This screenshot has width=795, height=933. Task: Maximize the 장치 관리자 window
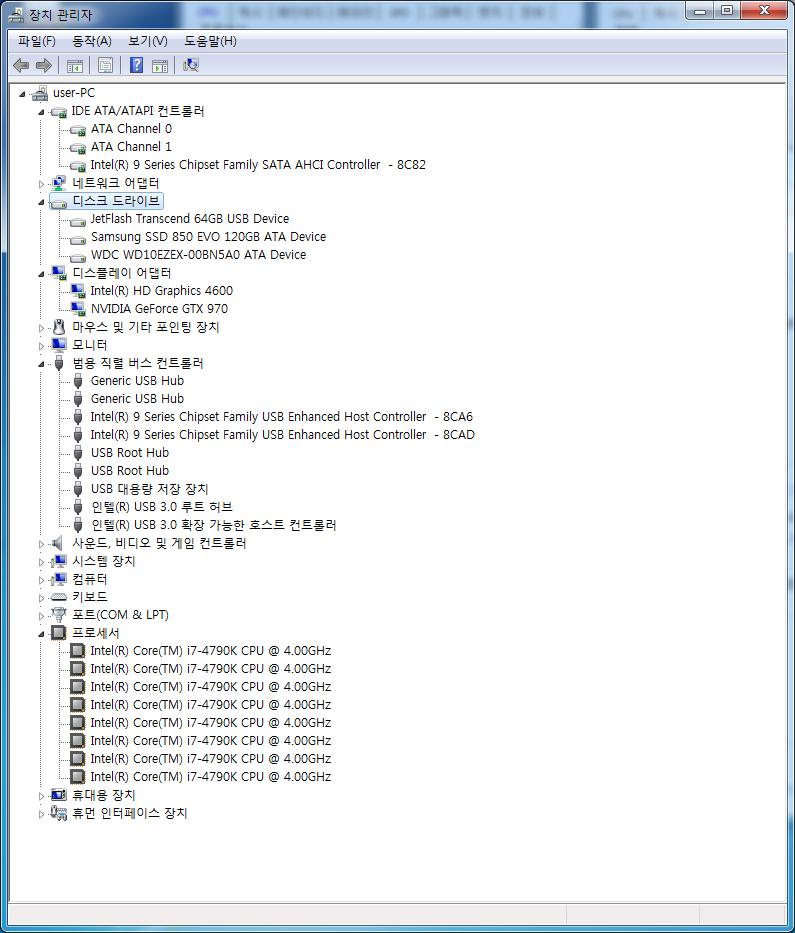tap(727, 10)
